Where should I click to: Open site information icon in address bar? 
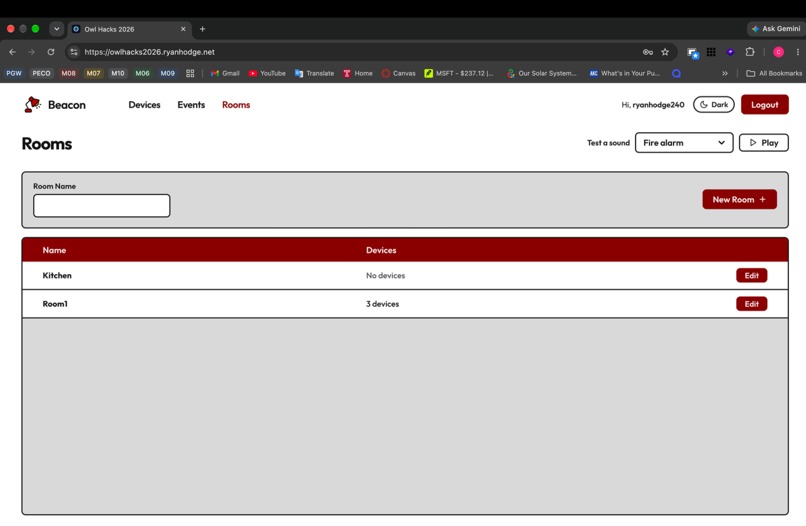tap(74, 52)
